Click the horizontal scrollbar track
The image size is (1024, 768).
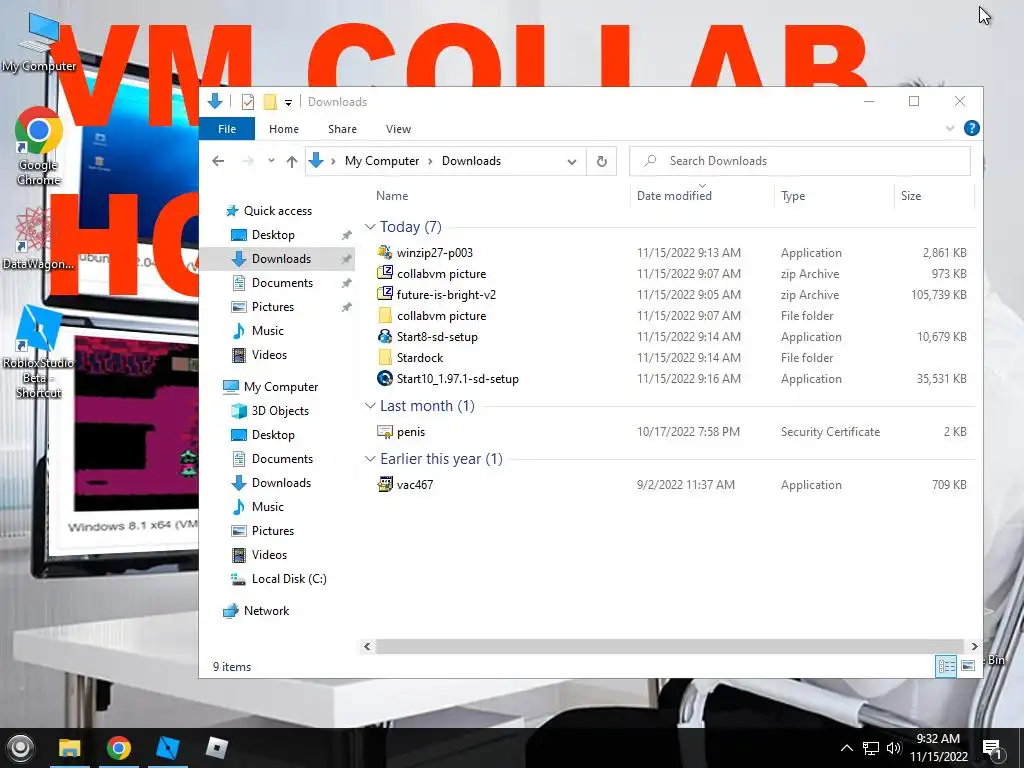click(669, 647)
